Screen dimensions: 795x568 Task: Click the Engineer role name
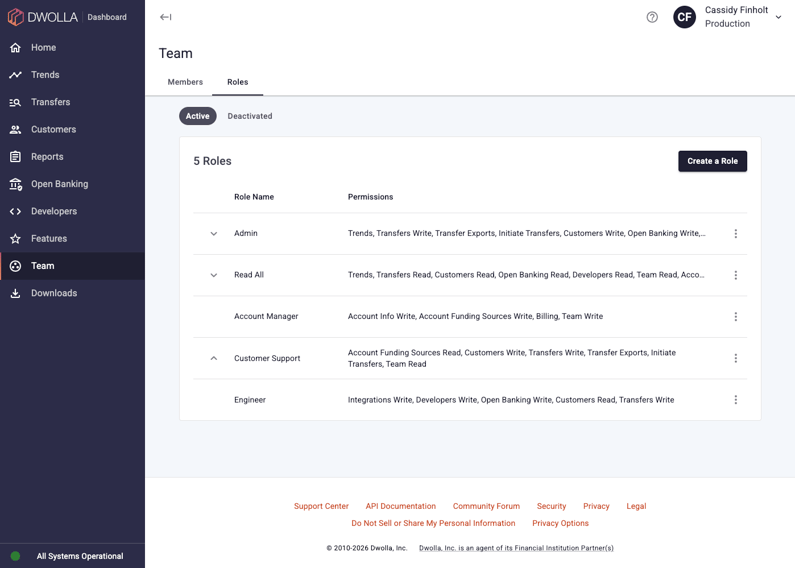(x=250, y=400)
